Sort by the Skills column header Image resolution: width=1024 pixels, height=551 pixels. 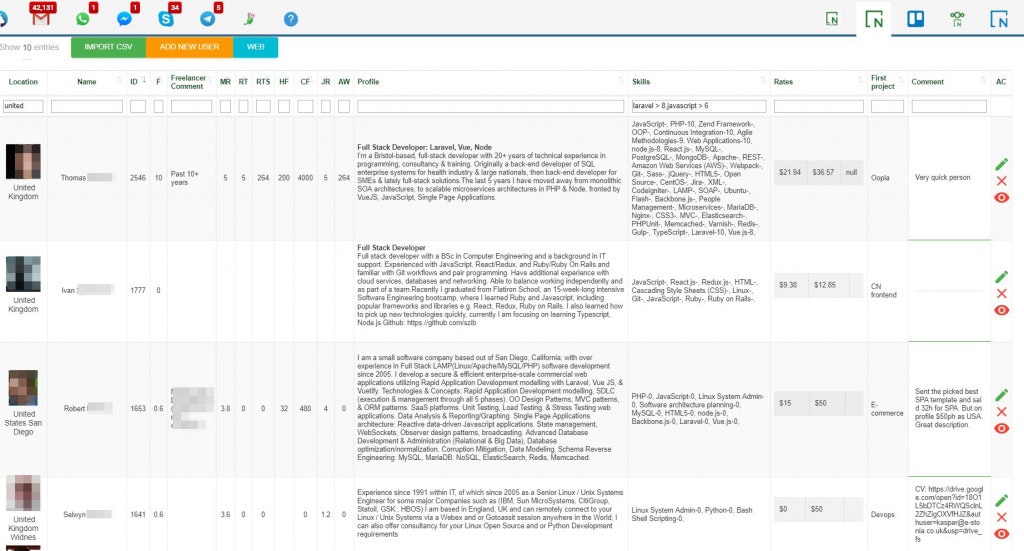point(699,82)
